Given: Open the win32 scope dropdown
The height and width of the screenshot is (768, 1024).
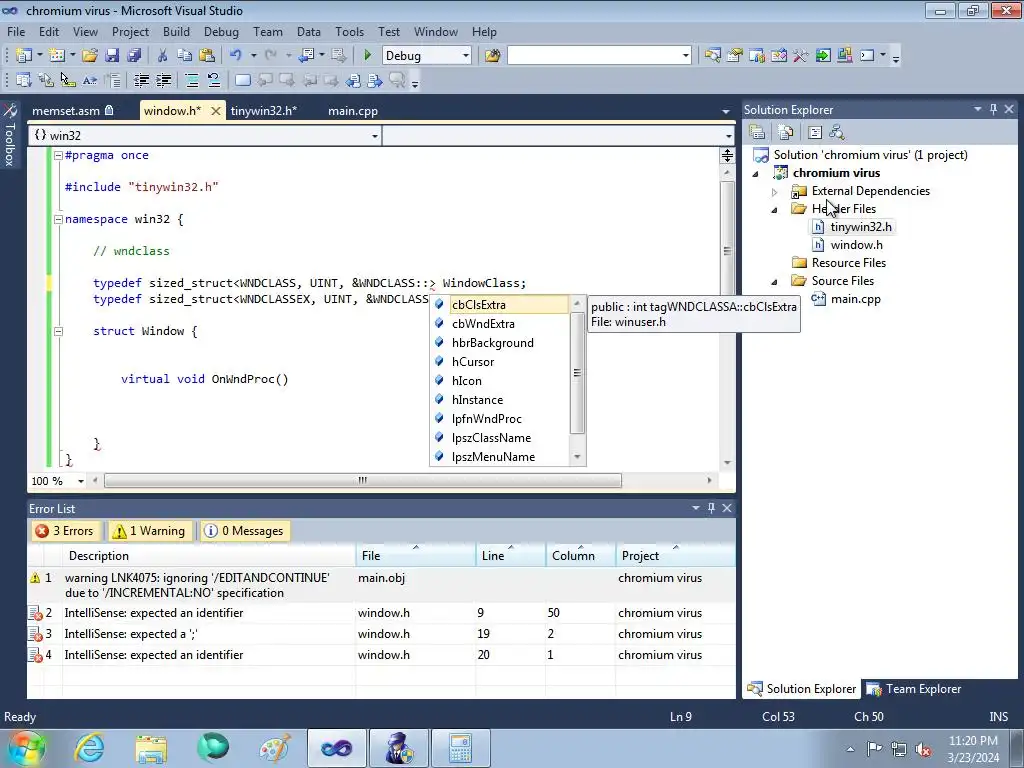Looking at the screenshot, I should coord(375,136).
